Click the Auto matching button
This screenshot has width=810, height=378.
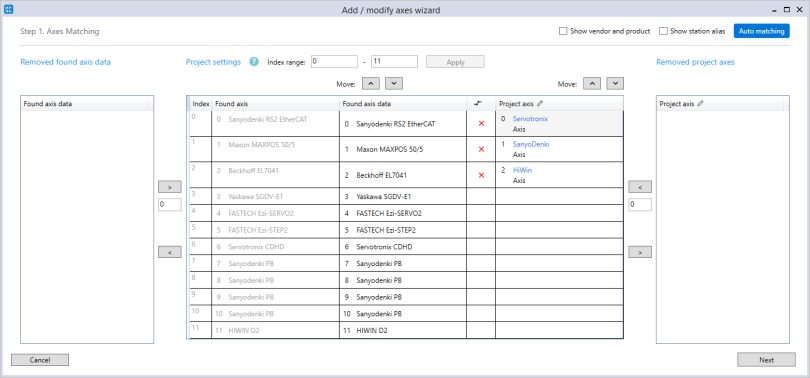point(761,31)
